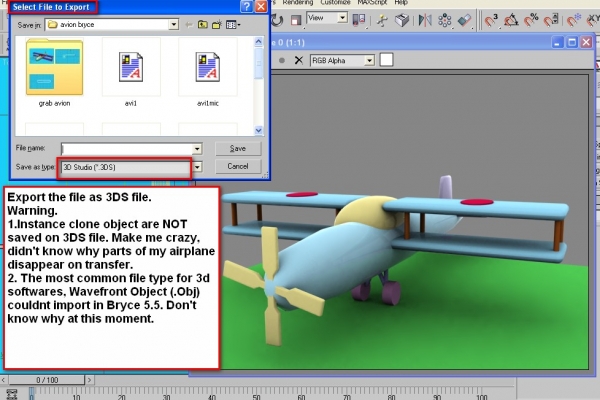This screenshot has height=400, width=600.
Task: Select the Scale tool in main toolbar
Action: 296,20
